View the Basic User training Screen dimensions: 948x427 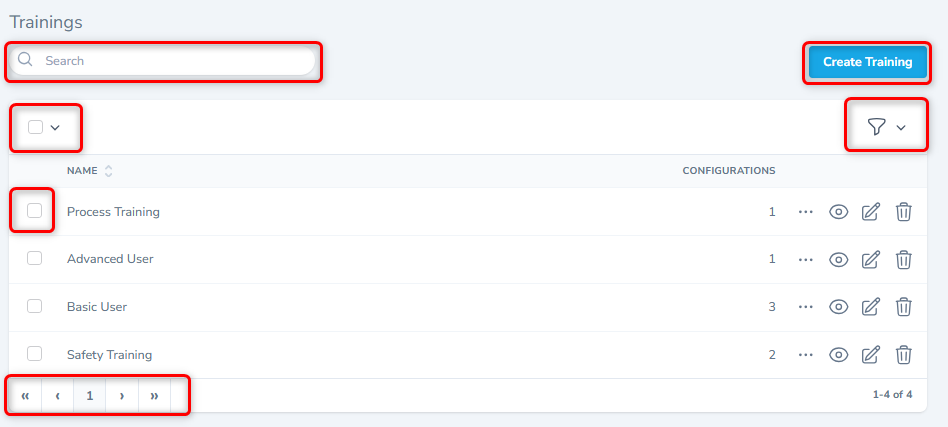[839, 307]
